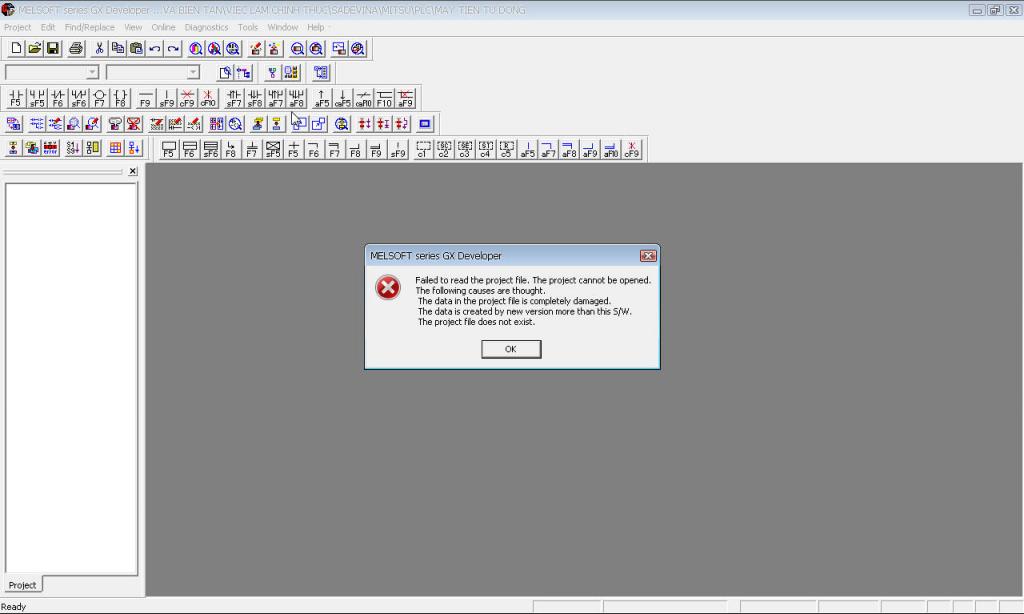Click the Redo arrow icon
Image resolution: width=1024 pixels, height=614 pixels.
pyautogui.click(x=173, y=48)
